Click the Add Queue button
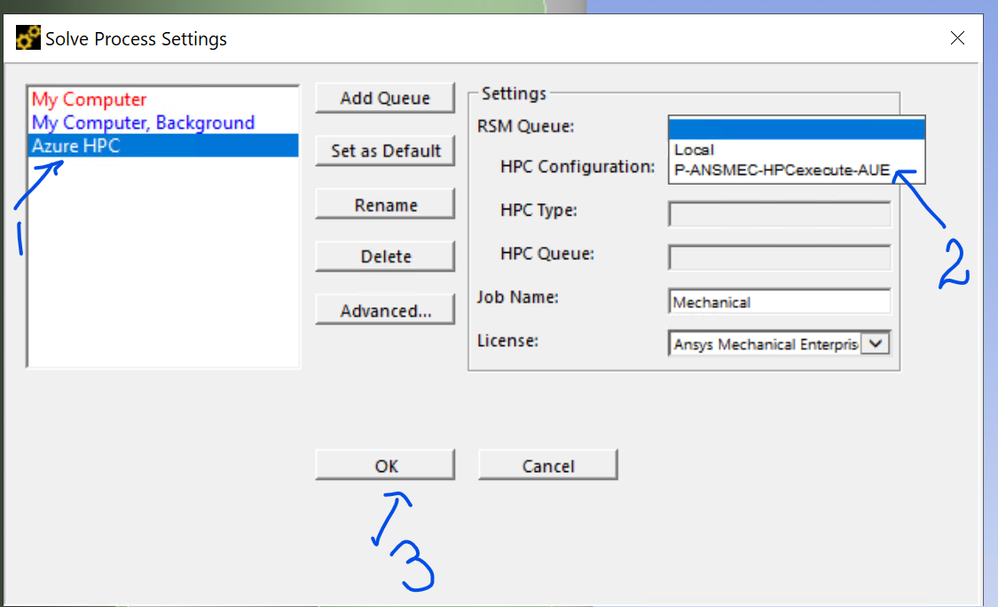The image size is (998, 607). pyautogui.click(x=385, y=98)
